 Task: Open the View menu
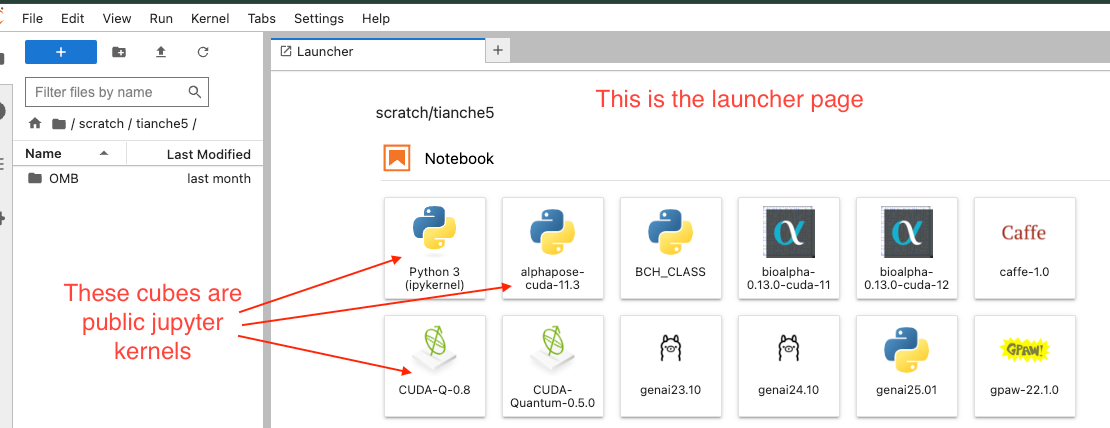[116, 18]
